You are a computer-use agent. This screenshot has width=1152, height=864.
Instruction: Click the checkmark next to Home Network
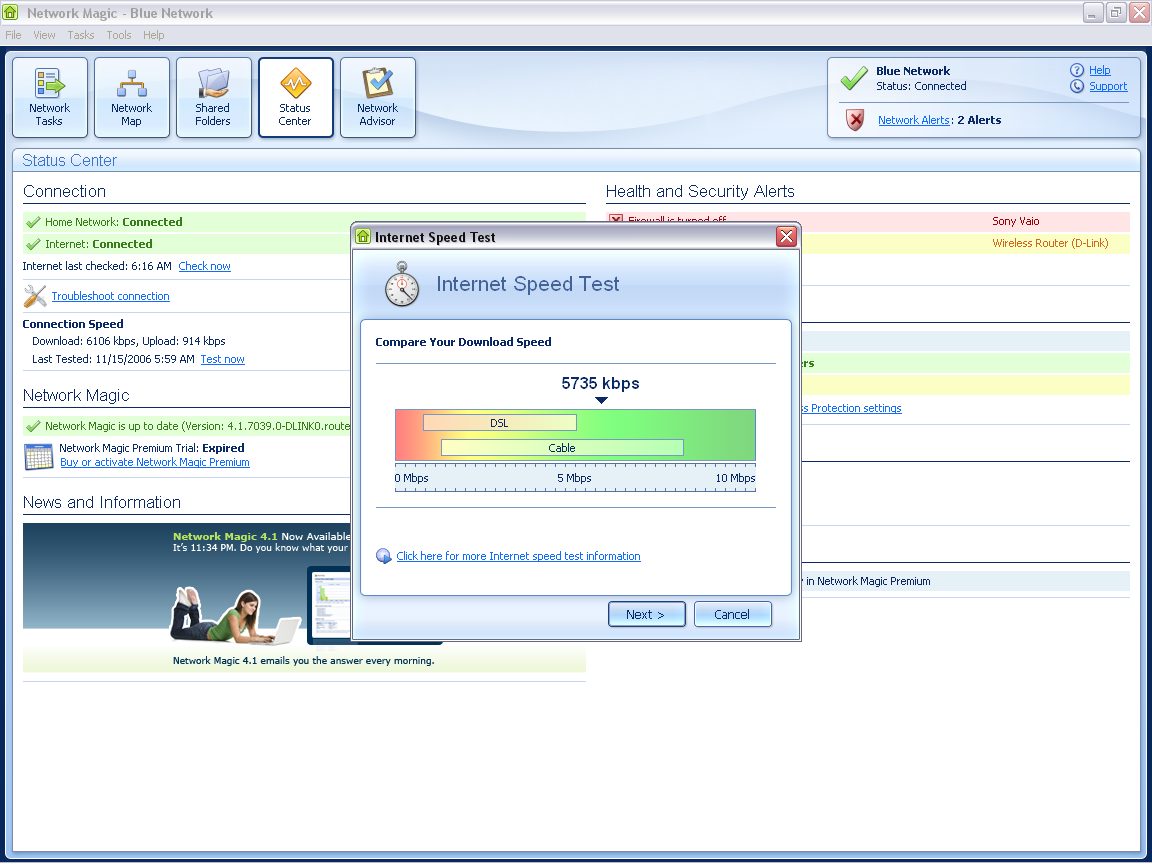pyautogui.click(x=33, y=222)
